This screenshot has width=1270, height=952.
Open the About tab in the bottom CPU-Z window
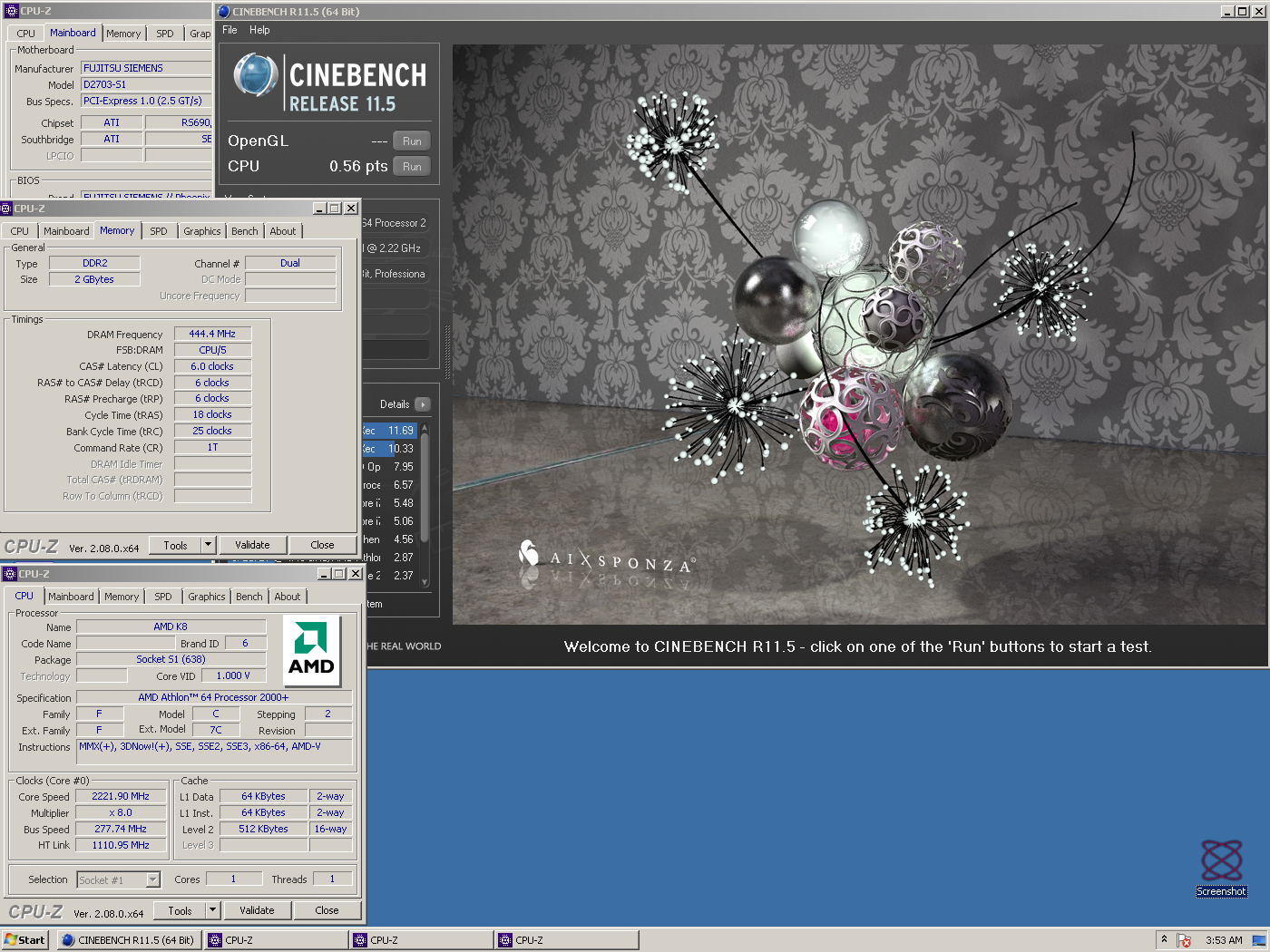(x=288, y=597)
